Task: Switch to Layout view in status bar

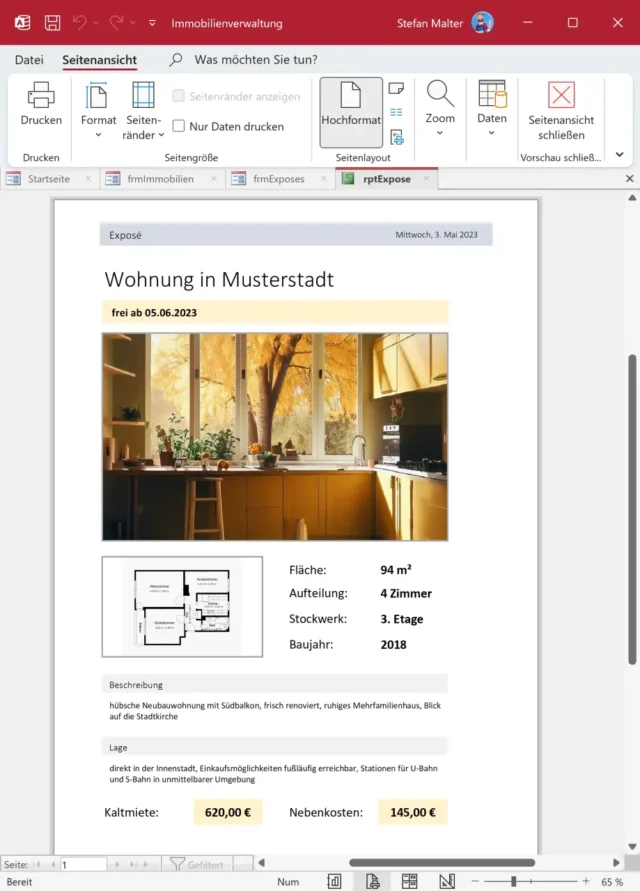Action: (x=409, y=881)
